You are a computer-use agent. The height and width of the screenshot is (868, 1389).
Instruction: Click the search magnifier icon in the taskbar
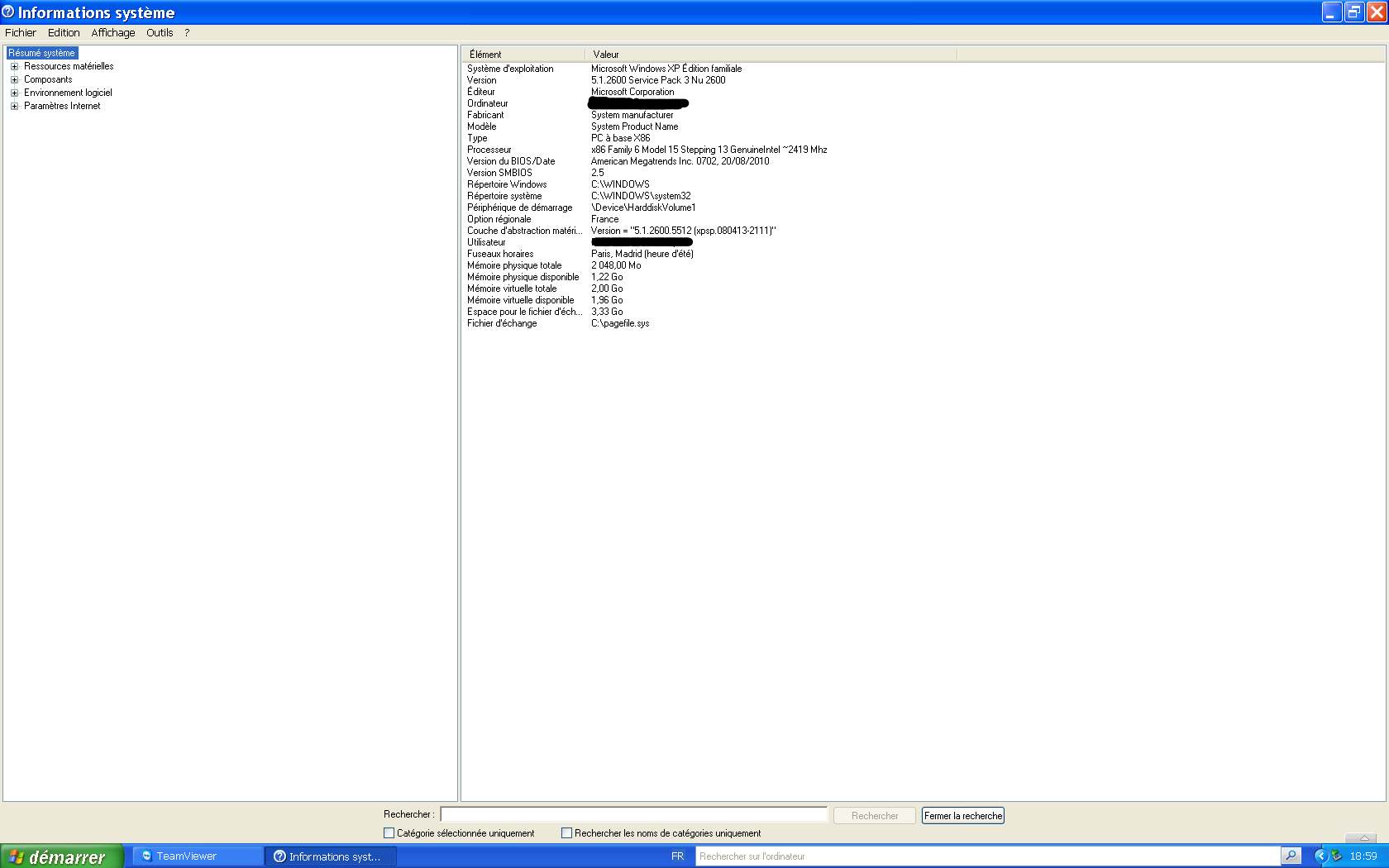1291,856
